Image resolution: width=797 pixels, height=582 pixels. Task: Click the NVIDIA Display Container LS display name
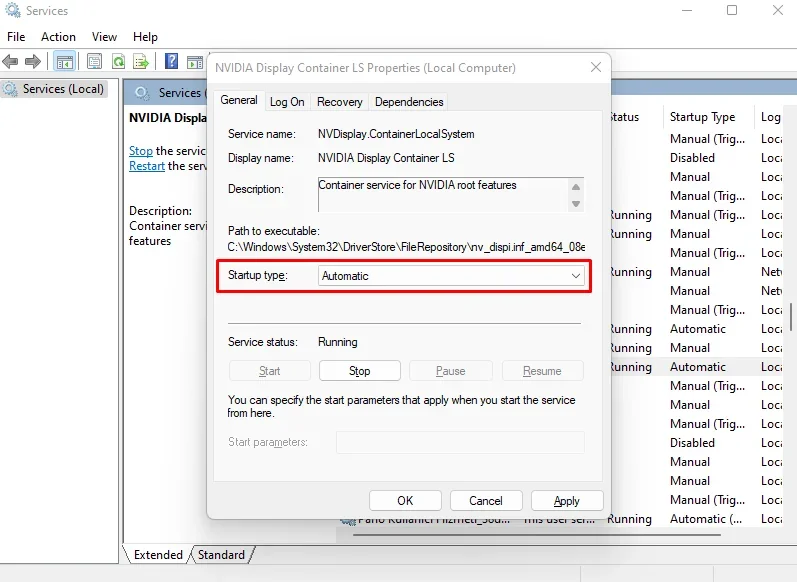pos(386,158)
